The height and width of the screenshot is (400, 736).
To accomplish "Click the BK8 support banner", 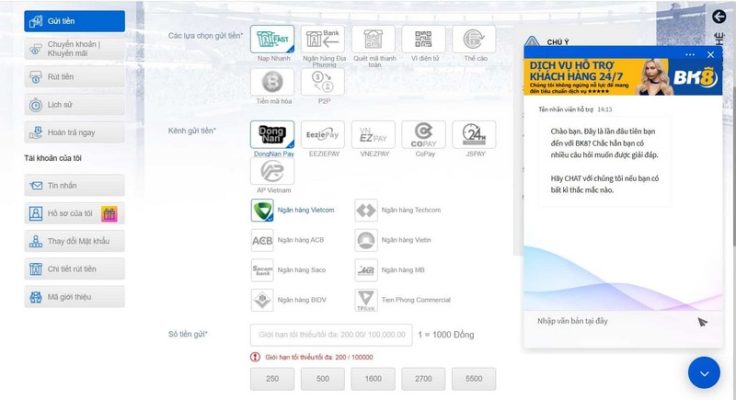I will pyautogui.click(x=623, y=77).
